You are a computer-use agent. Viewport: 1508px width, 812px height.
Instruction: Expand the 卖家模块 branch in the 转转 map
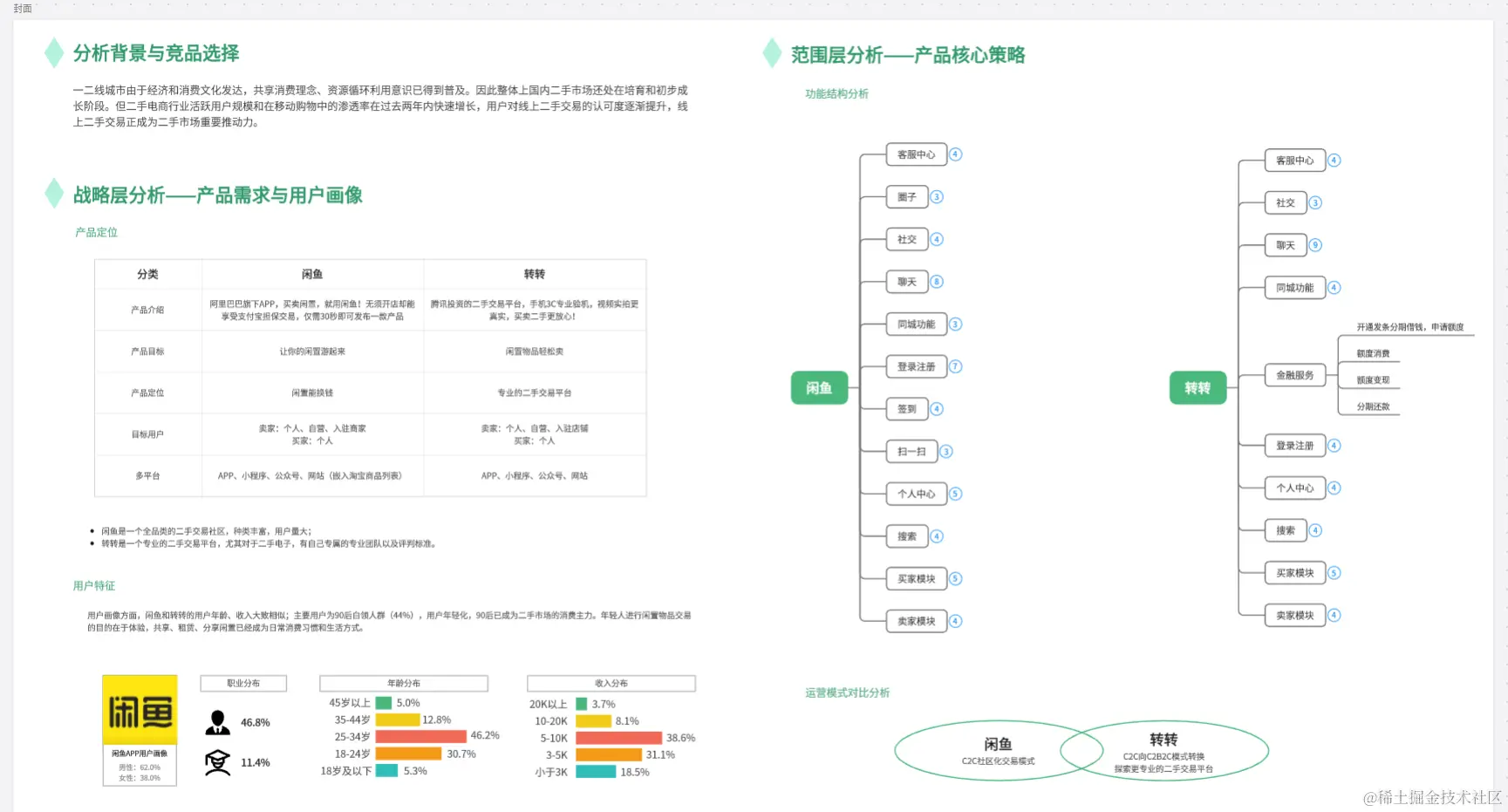[x=1294, y=615]
